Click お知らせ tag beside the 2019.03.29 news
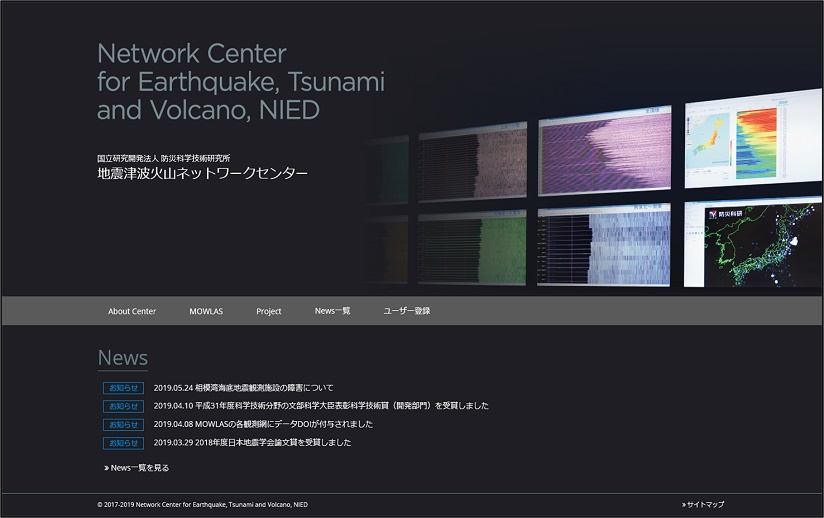Image resolution: width=824 pixels, height=518 pixels. pyautogui.click(x=123, y=443)
